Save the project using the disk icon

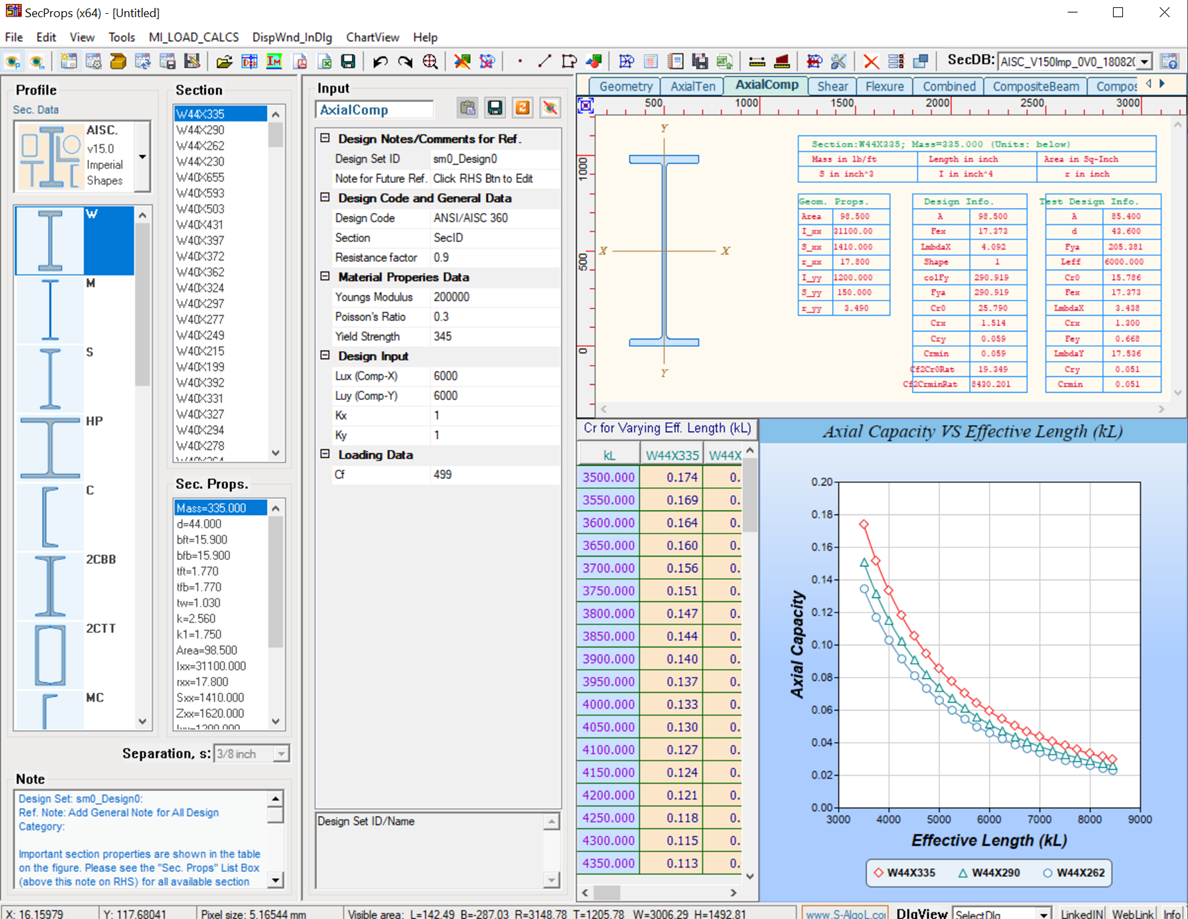[348, 60]
